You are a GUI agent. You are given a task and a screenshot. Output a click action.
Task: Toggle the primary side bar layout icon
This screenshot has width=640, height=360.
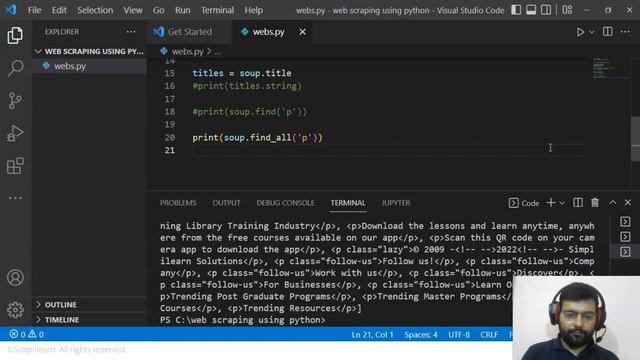click(x=516, y=10)
